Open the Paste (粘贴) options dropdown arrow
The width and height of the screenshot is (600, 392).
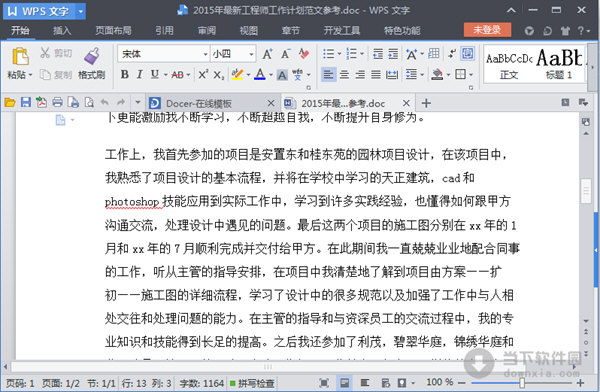tap(30, 75)
